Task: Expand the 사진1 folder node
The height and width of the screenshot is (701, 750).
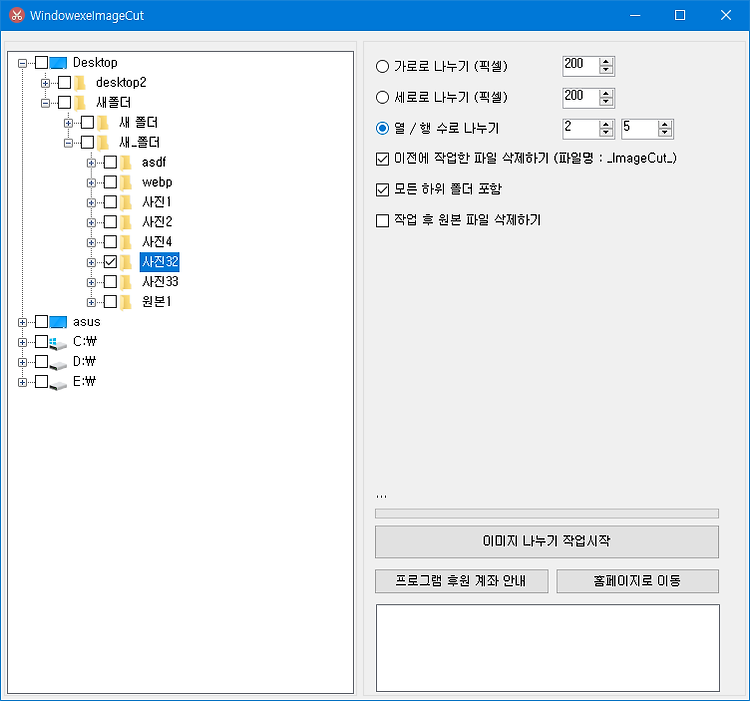Action: (91, 203)
